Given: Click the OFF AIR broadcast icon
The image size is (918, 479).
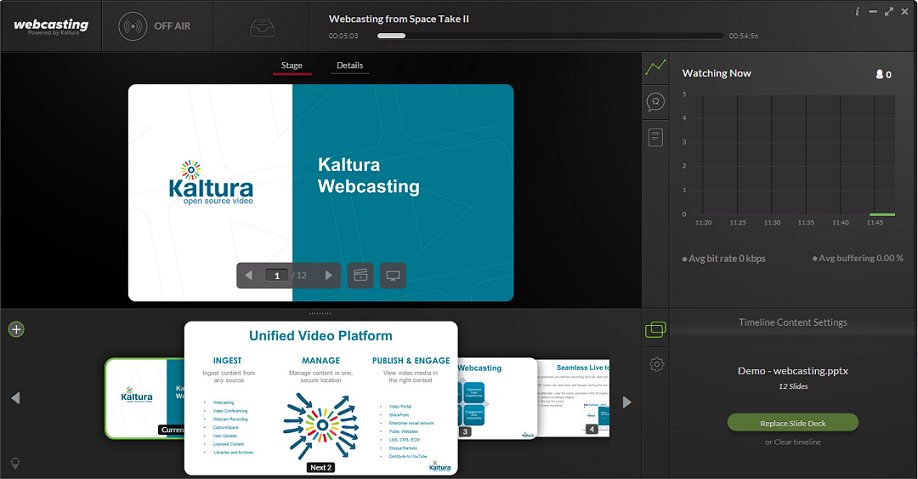Looking at the screenshot, I should pos(132,26).
